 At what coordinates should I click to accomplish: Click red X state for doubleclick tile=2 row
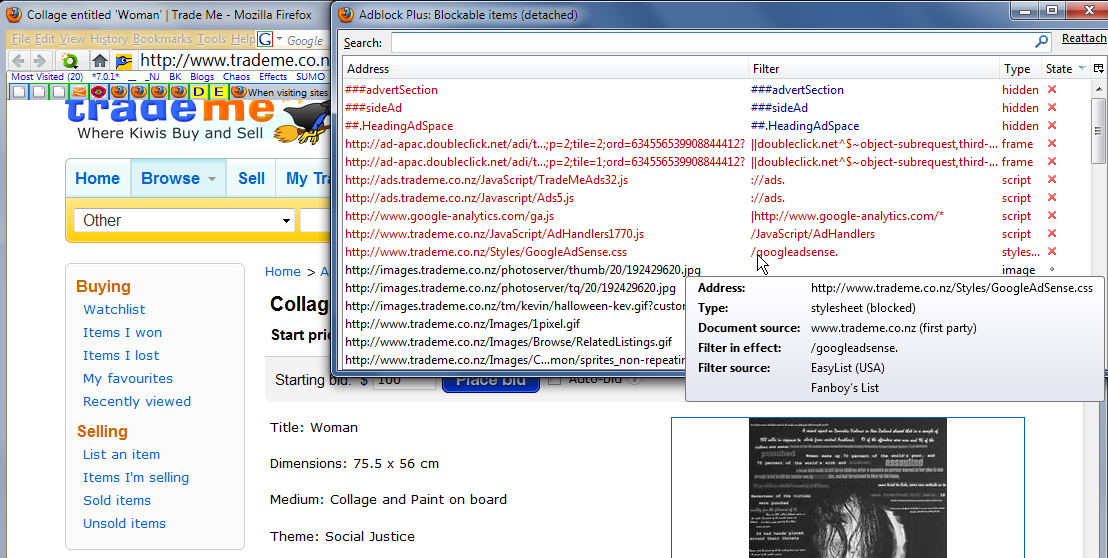click(x=1052, y=143)
